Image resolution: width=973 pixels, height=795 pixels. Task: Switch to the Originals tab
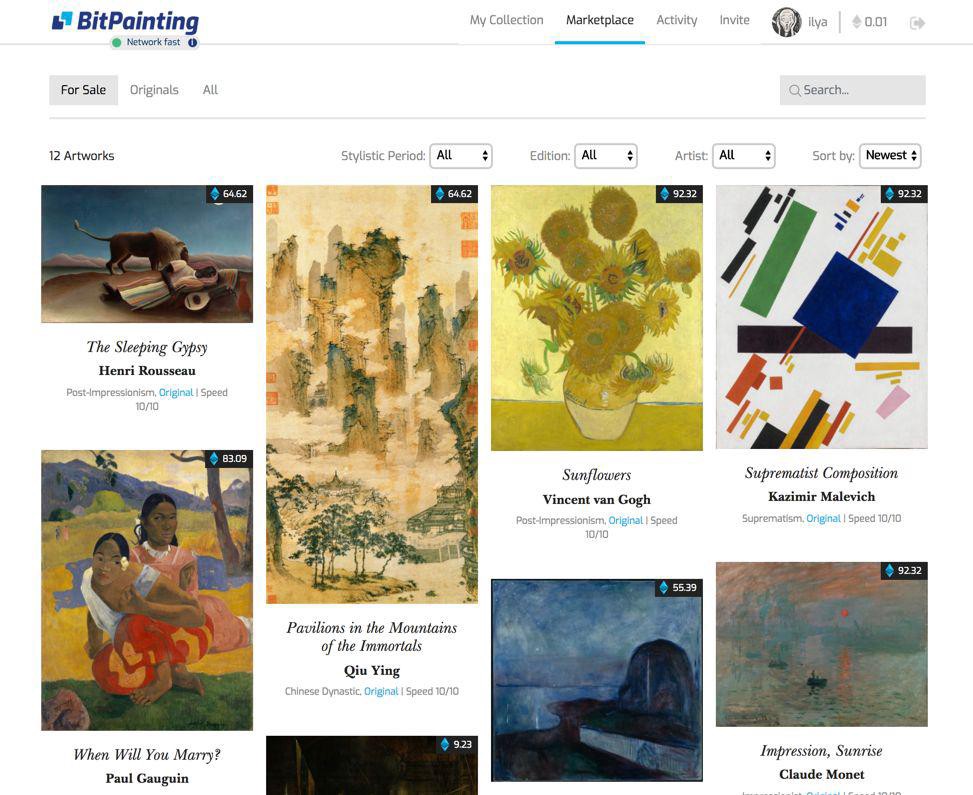[154, 90]
